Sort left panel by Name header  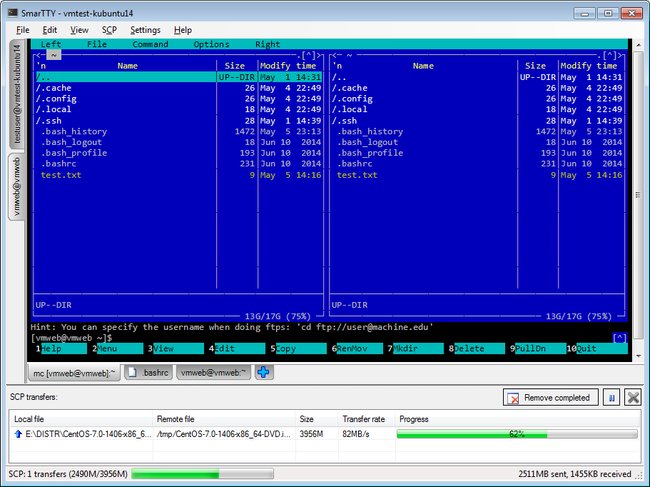click(127, 66)
